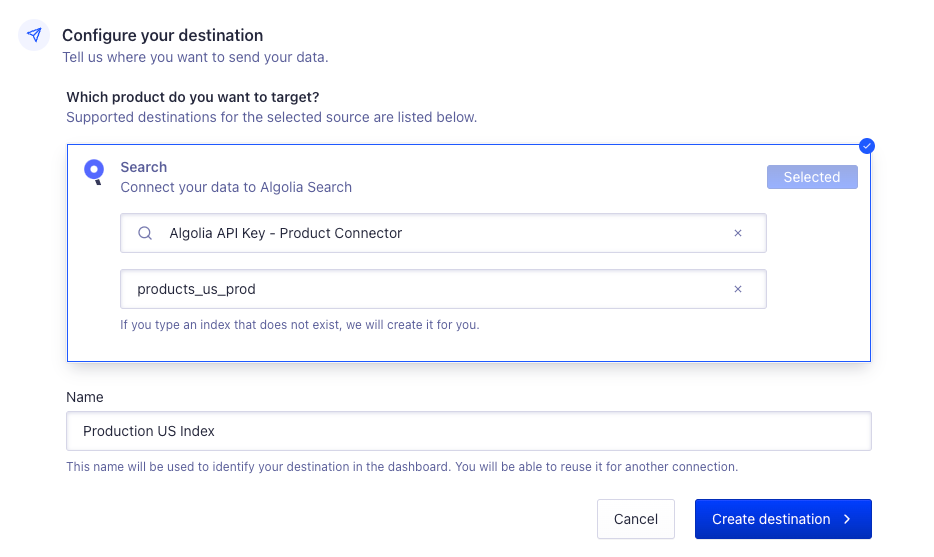
Task: Select the Search product card title
Action: 144,167
